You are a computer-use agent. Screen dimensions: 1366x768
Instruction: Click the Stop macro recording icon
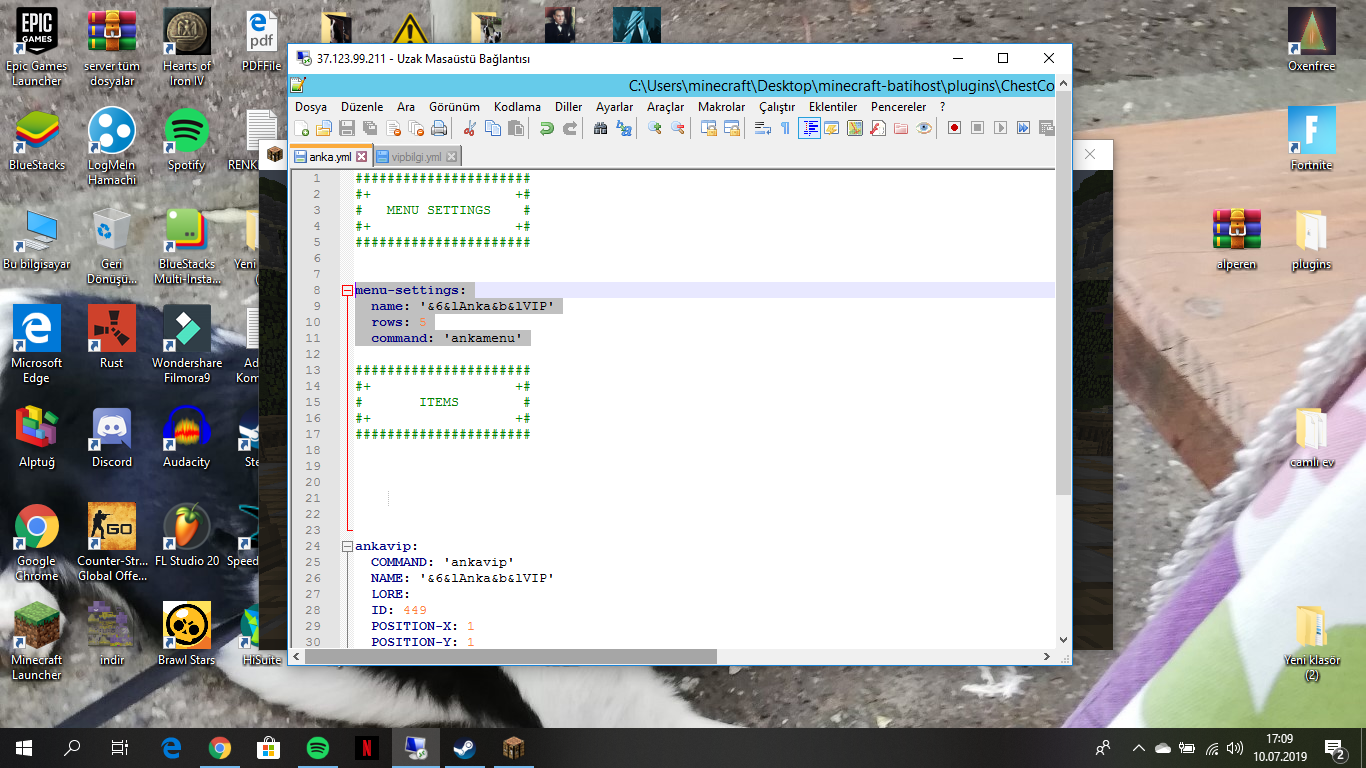pos(977,128)
